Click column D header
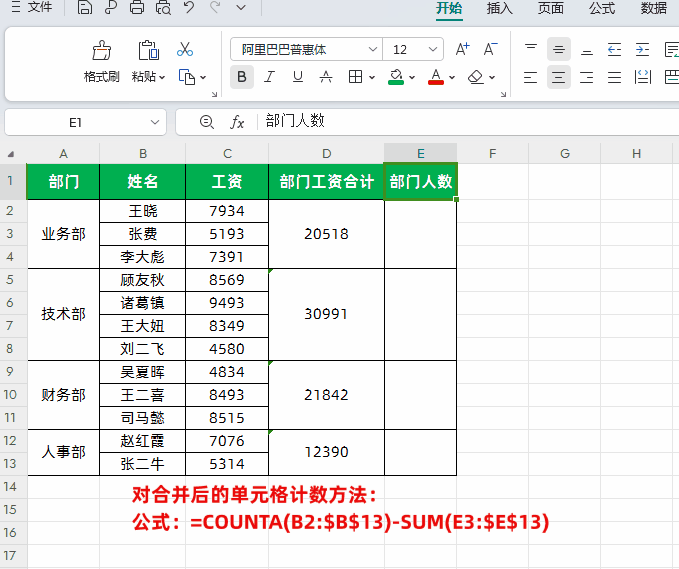The width and height of the screenshot is (679, 569). click(327, 153)
